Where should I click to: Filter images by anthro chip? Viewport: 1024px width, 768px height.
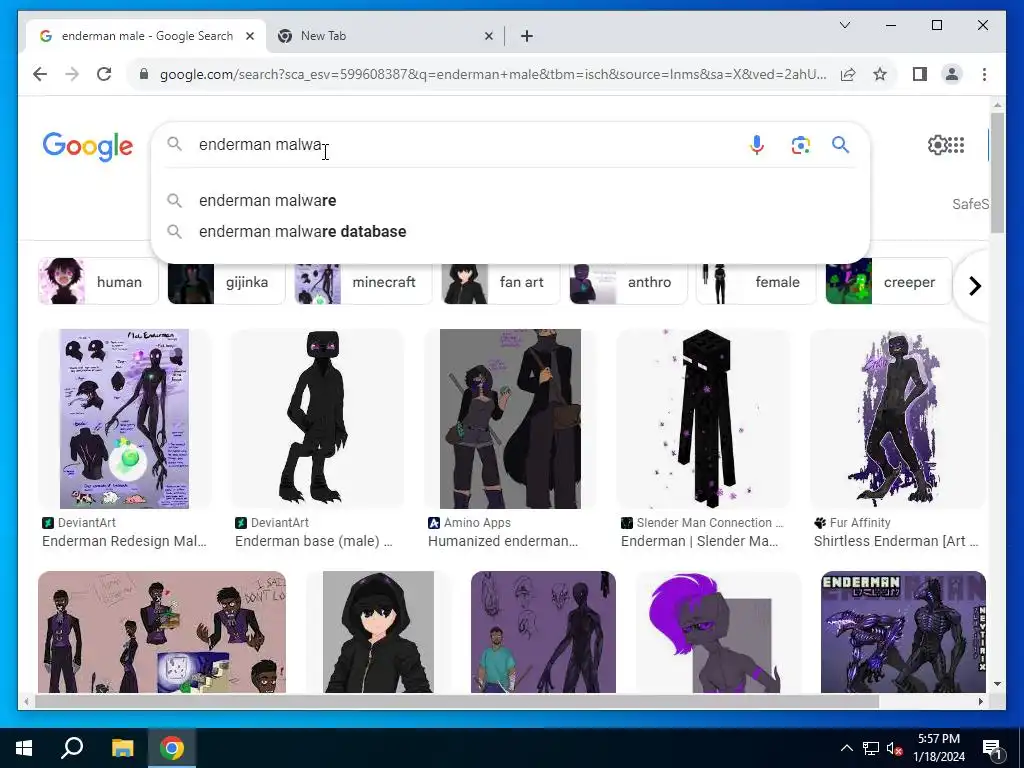click(x=628, y=281)
